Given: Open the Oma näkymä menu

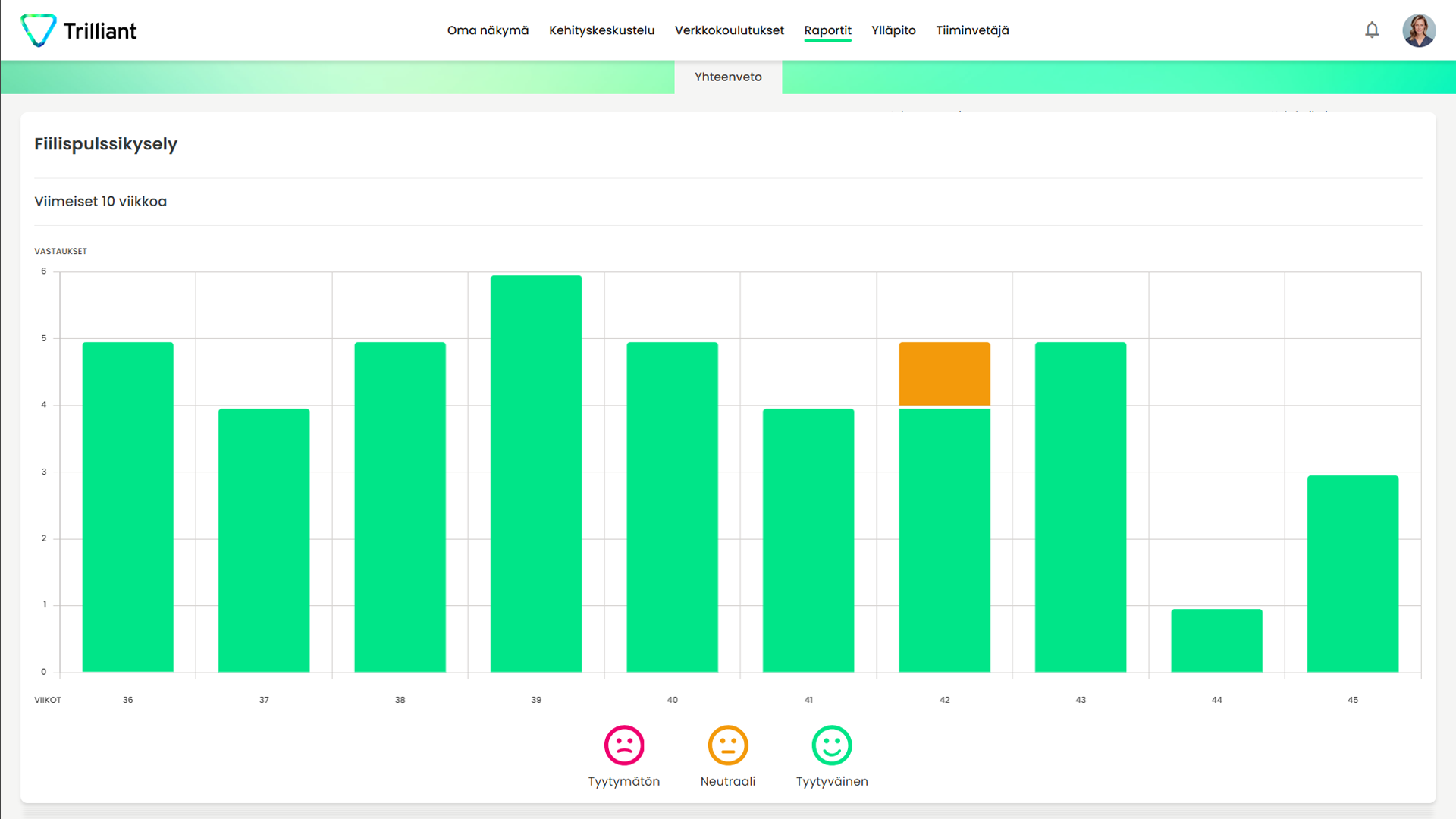Looking at the screenshot, I should [x=488, y=30].
